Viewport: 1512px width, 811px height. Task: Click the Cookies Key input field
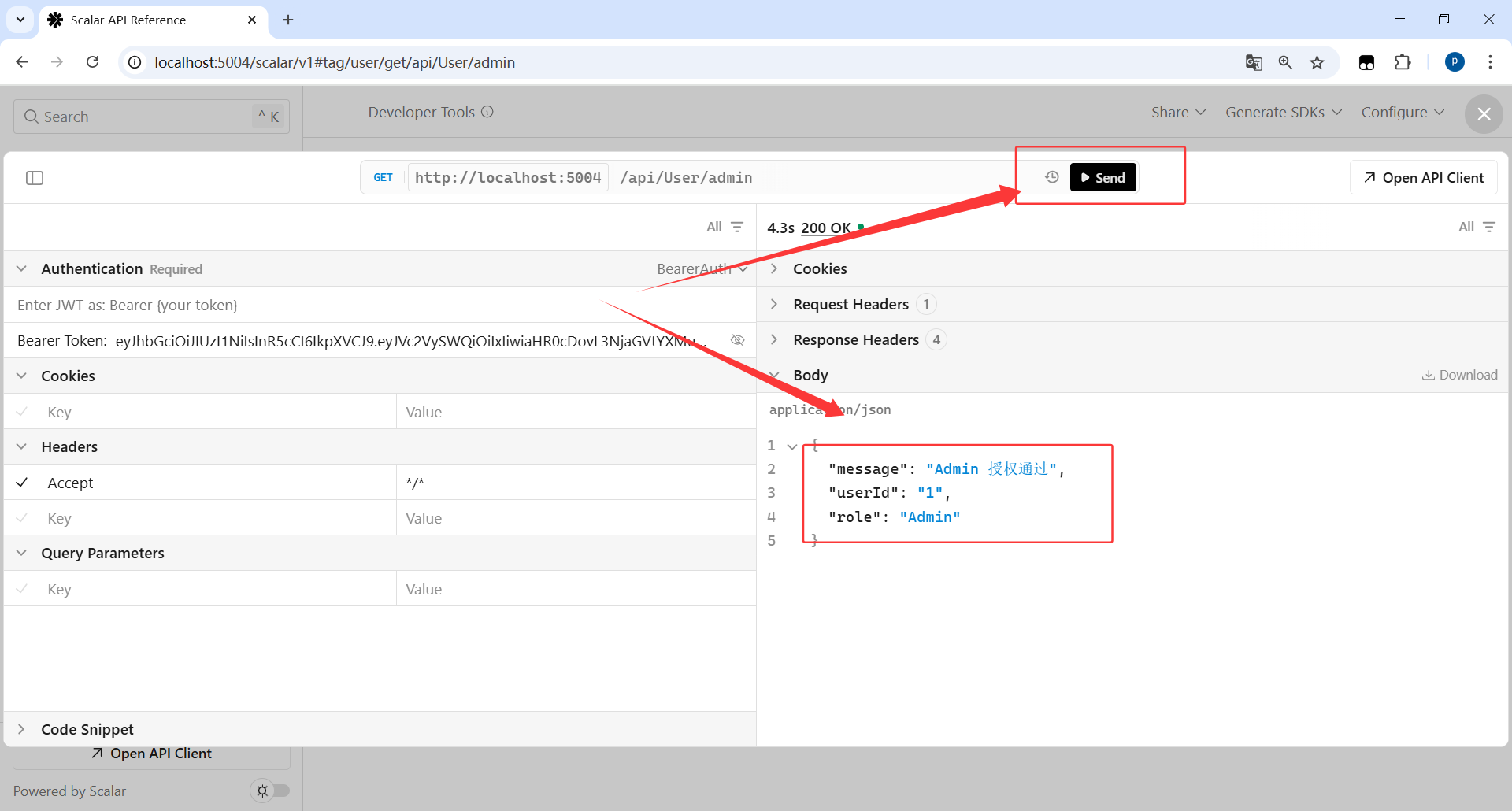tap(217, 411)
